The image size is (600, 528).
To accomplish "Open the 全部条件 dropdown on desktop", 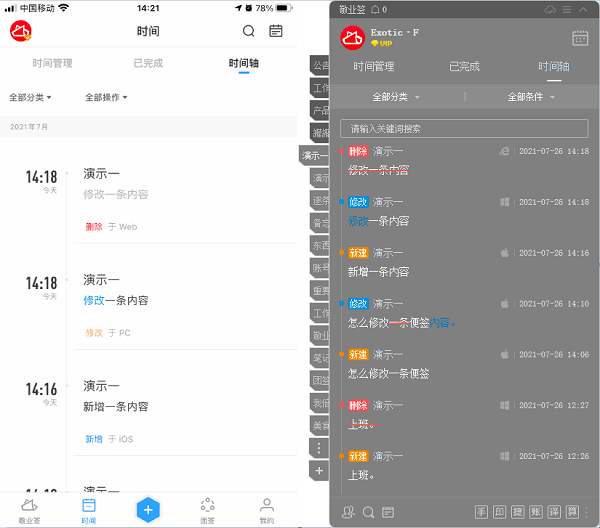I will (x=531, y=97).
